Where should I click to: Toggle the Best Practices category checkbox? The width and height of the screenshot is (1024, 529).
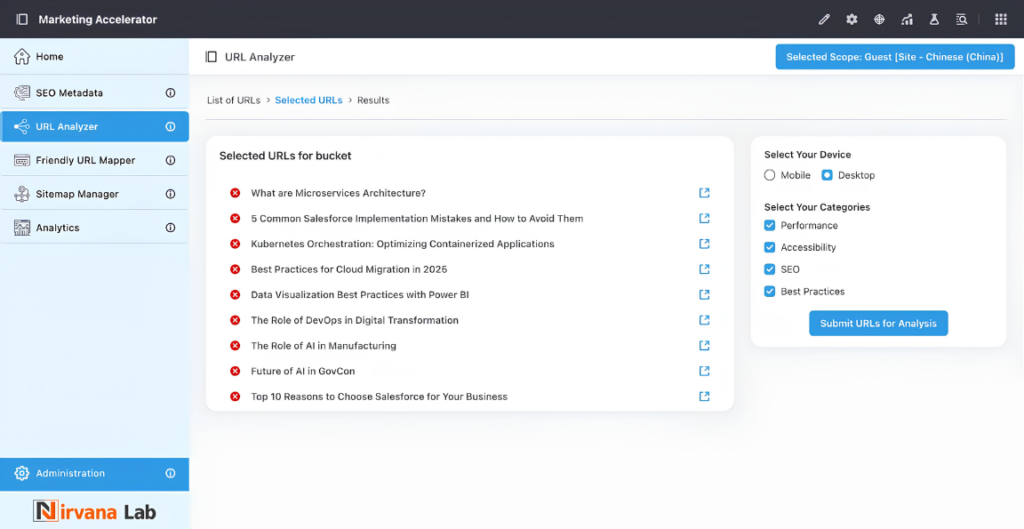tap(770, 291)
